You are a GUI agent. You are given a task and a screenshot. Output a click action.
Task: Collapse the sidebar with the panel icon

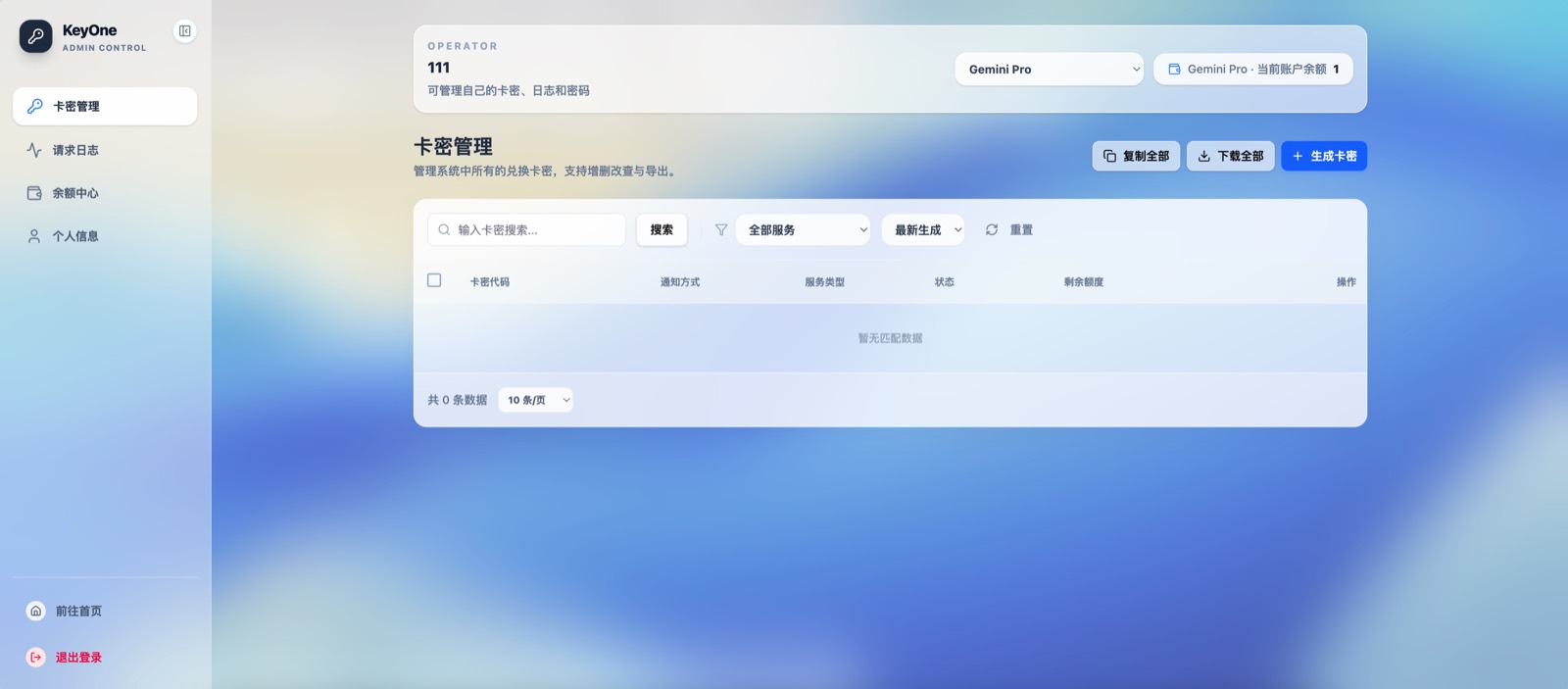(x=184, y=31)
